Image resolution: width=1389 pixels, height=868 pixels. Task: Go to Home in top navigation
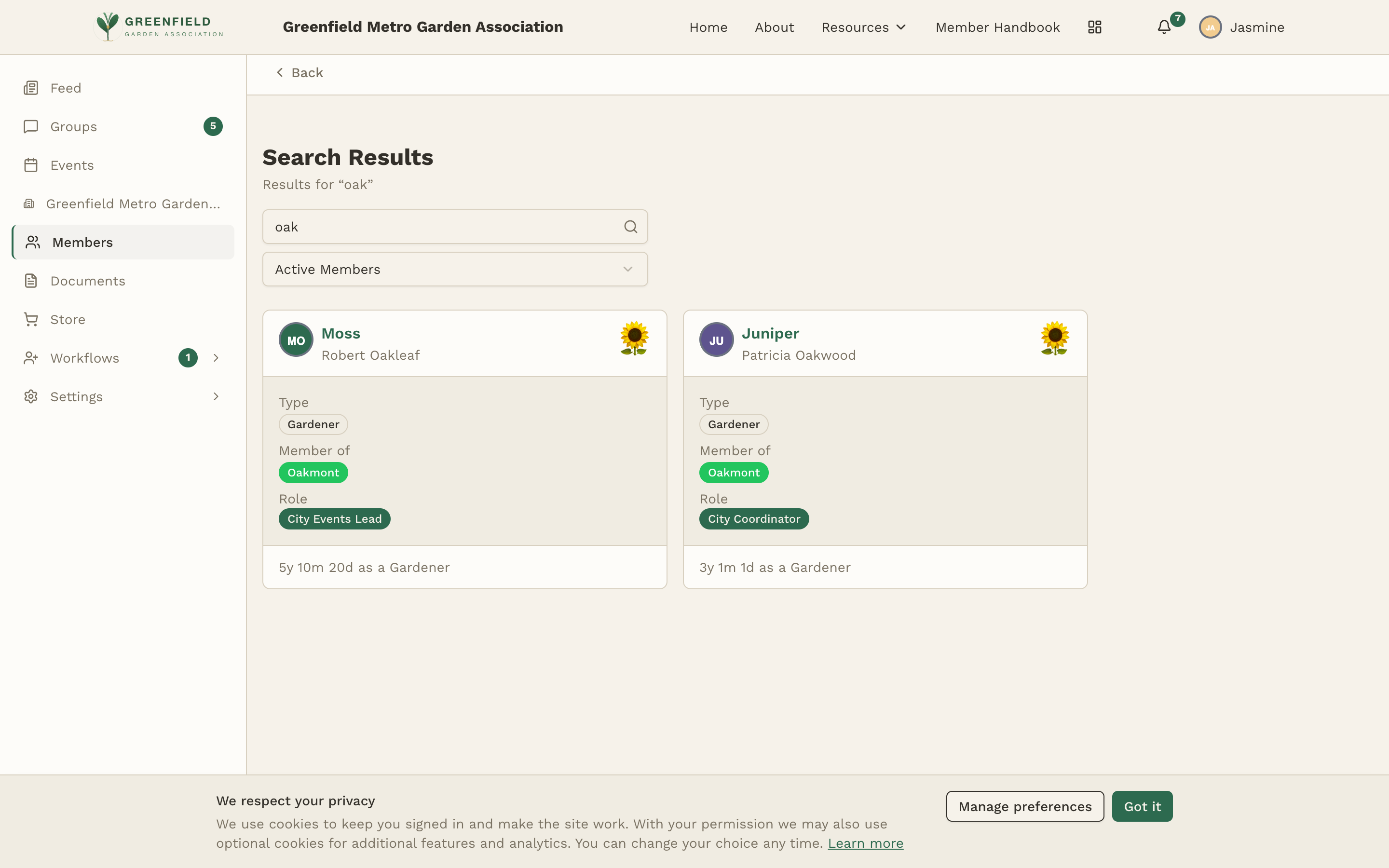(708, 27)
